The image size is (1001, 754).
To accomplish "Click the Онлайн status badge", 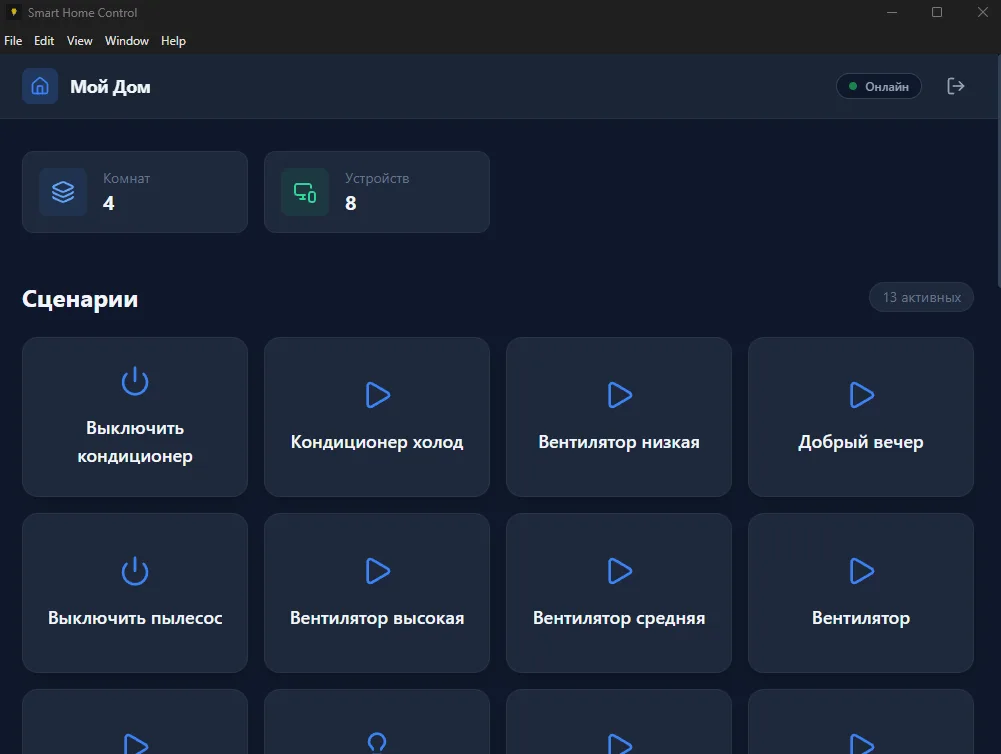I will [x=878, y=87].
